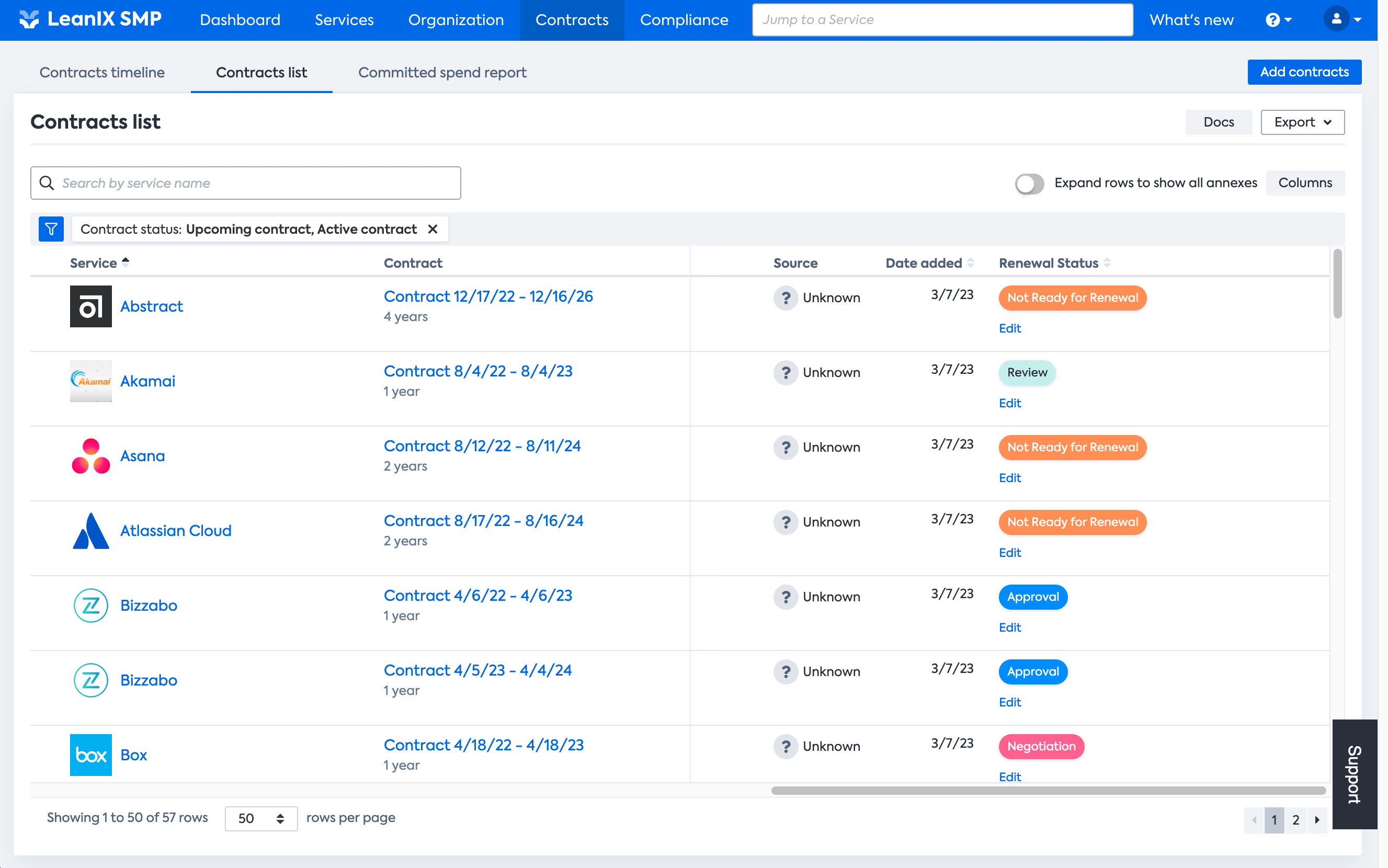Click the Box service logo

coord(90,755)
